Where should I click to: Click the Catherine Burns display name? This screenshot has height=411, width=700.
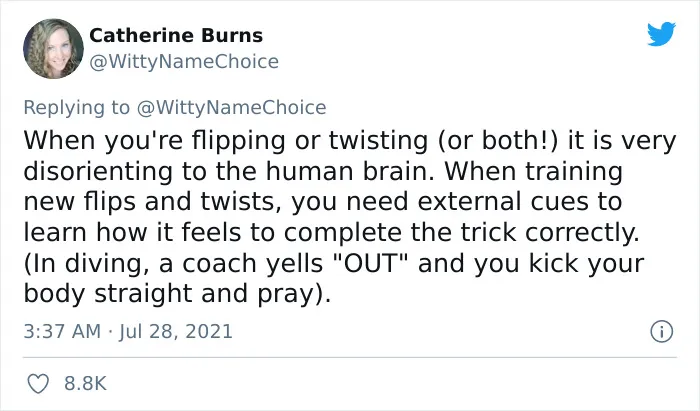176,35
